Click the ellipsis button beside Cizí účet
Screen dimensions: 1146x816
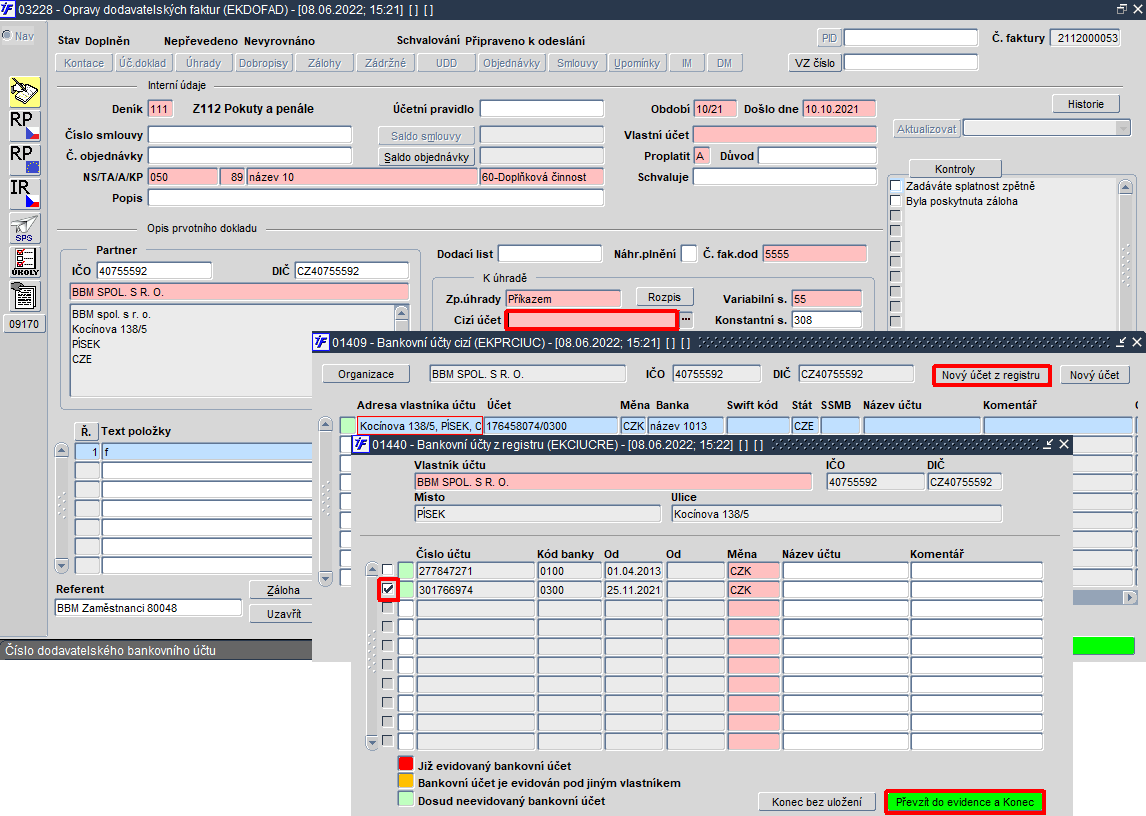pos(686,320)
